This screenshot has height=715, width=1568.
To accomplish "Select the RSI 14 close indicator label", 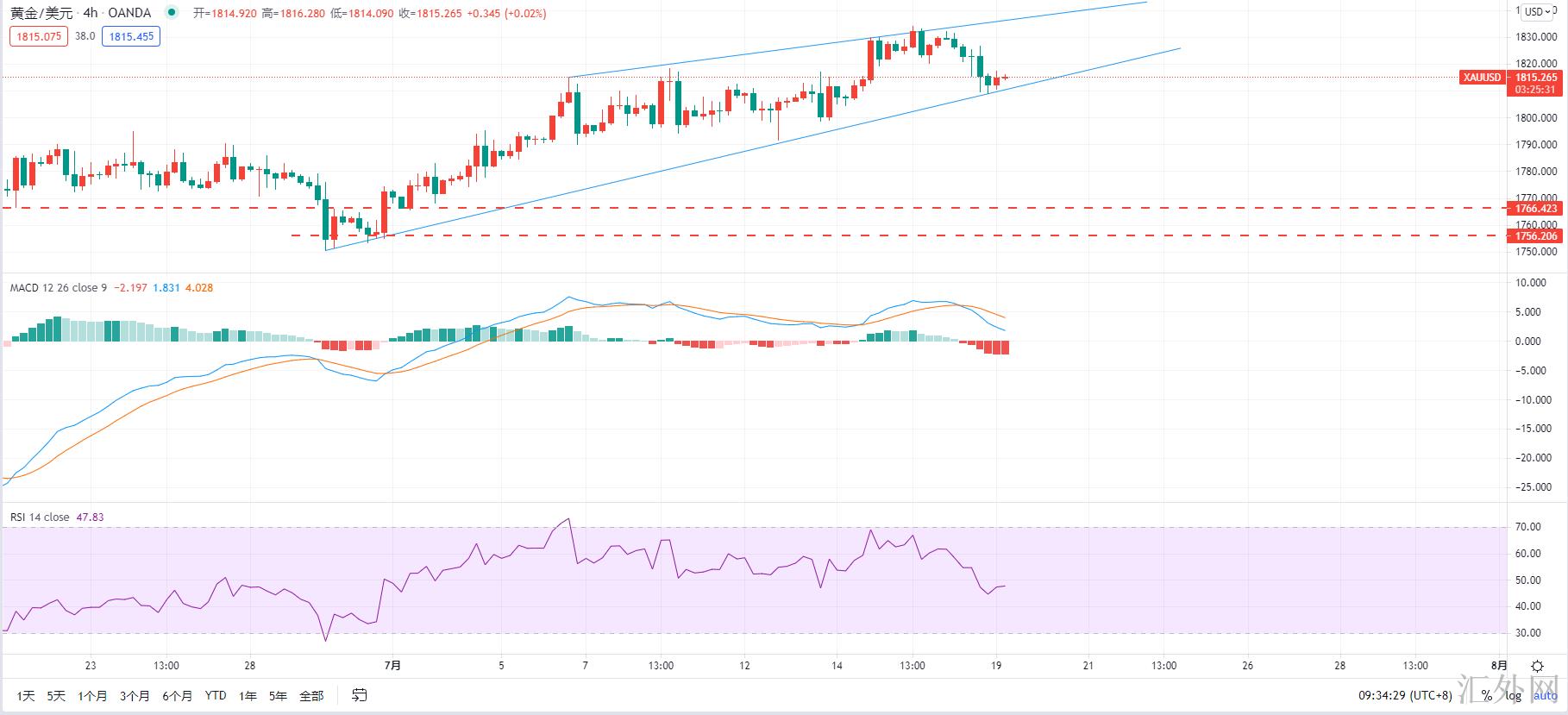I will coord(40,517).
